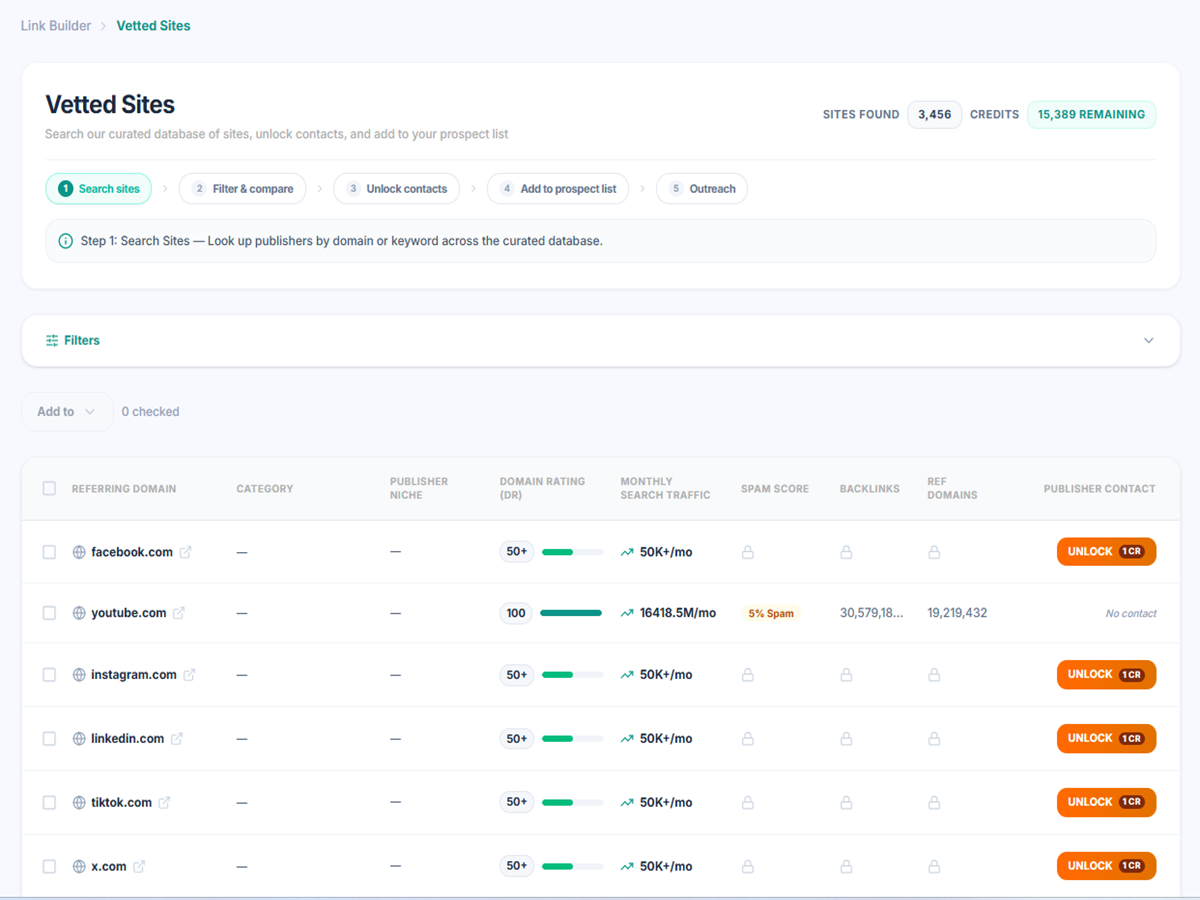The image size is (1200, 900).
Task: Select the Add to prospect list step
Action: coord(558,189)
